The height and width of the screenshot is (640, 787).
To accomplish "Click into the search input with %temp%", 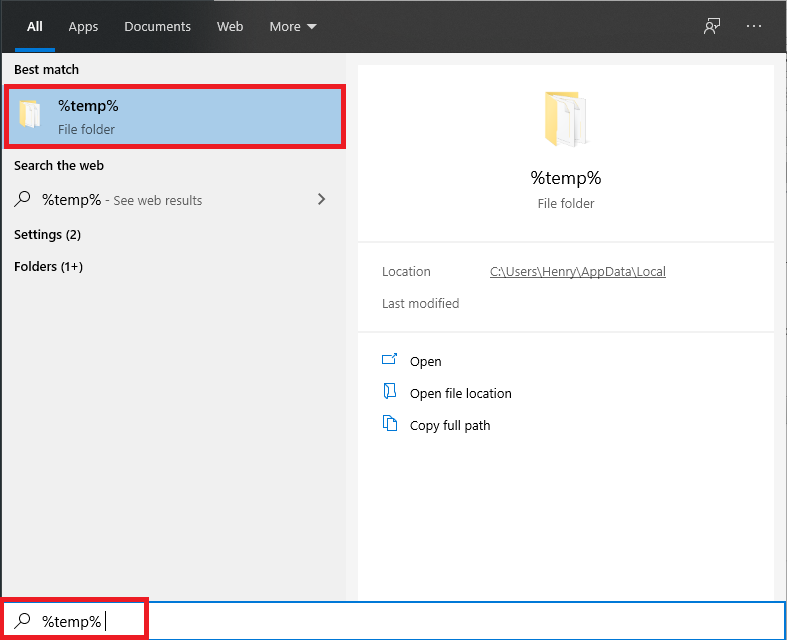I will point(394,621).
